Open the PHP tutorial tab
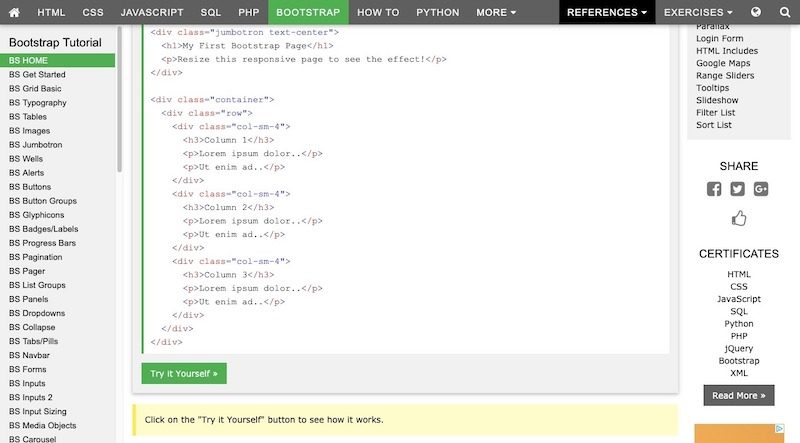 pos(248,12)
